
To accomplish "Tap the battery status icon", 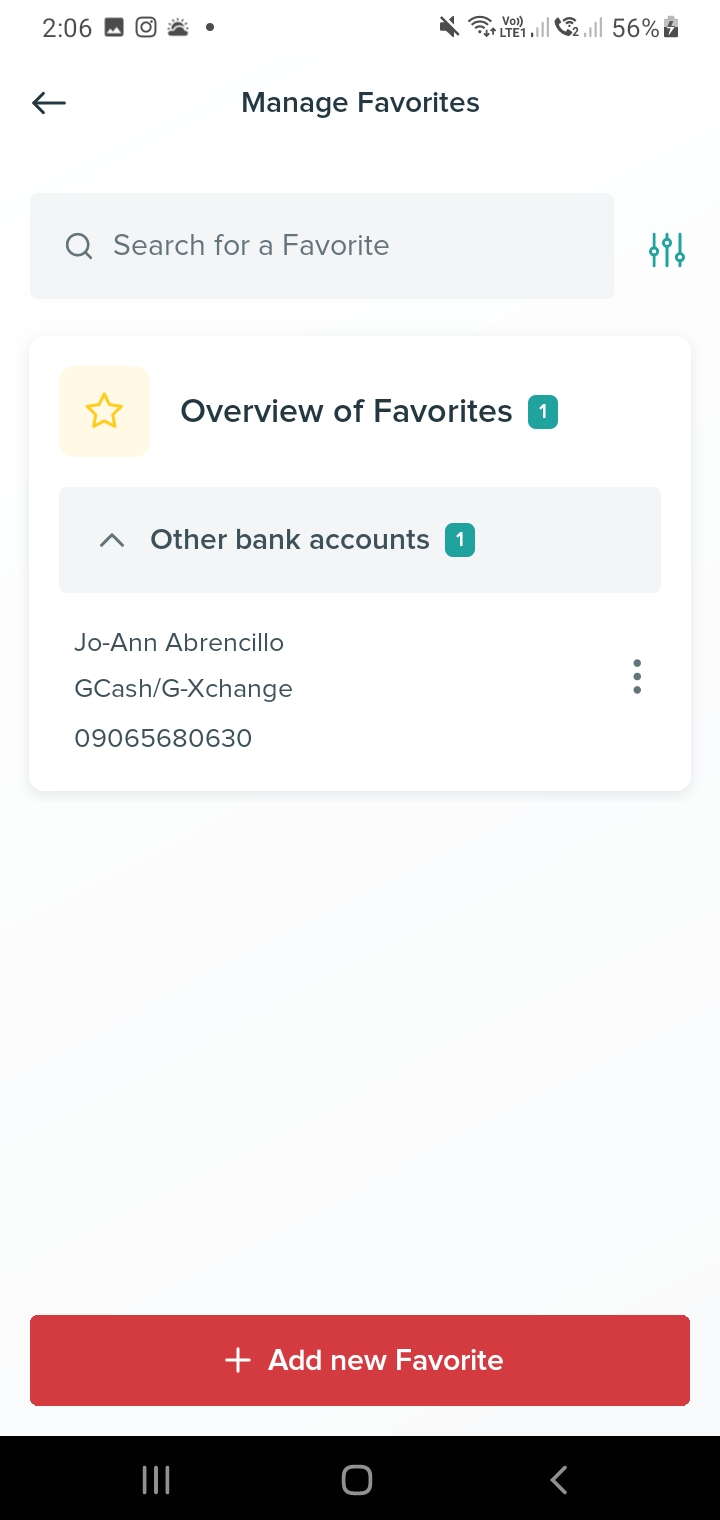I will [x=671, y=28].
